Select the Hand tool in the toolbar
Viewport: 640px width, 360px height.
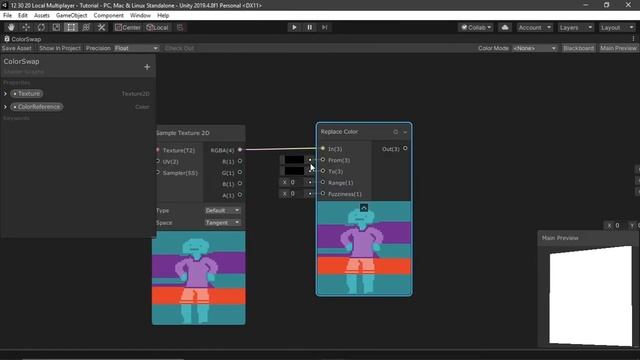(x=11, y=27)
